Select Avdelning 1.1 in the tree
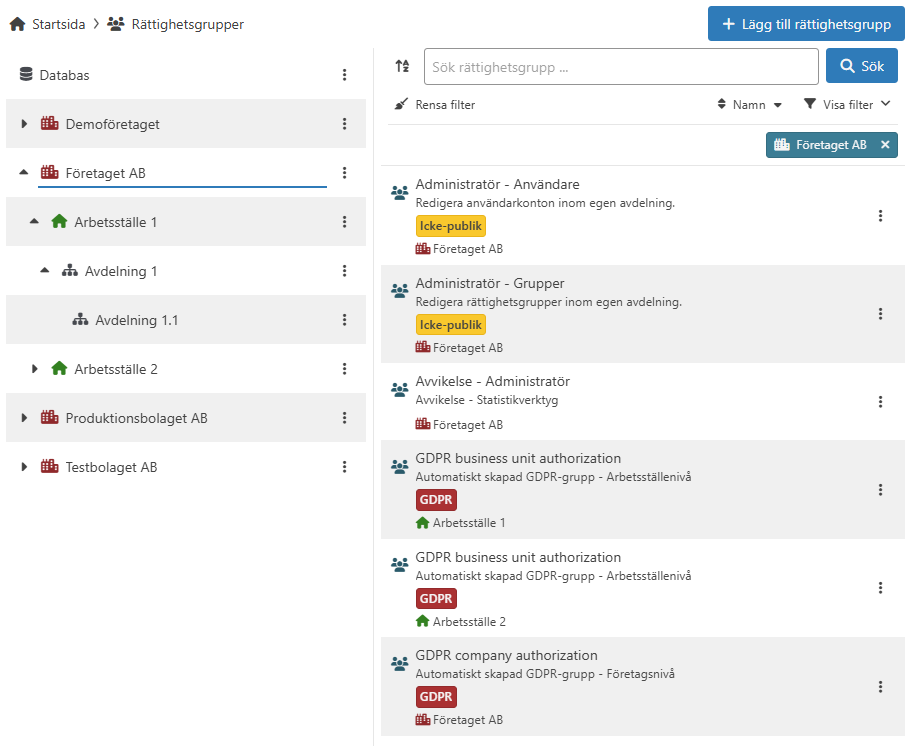This screenshot has height=746, width=918. point(136,320)
